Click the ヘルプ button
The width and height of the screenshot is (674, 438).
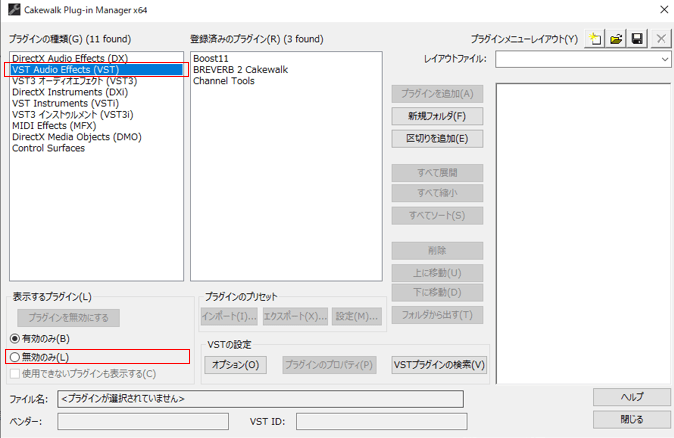[x=632, y=397]
